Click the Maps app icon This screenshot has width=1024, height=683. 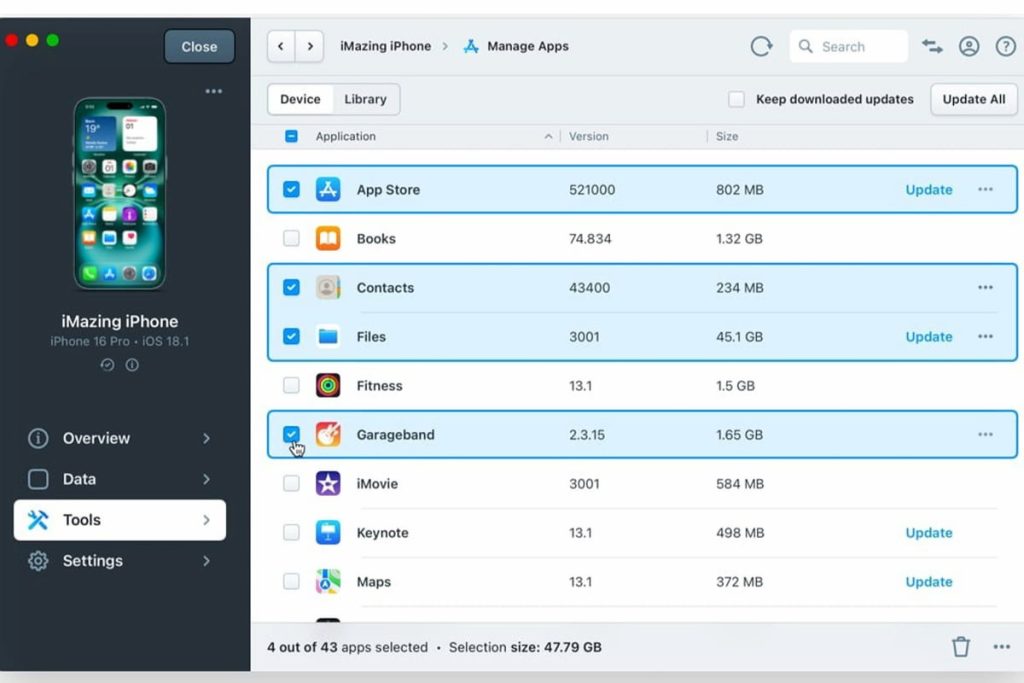click(x=328, y=581)
